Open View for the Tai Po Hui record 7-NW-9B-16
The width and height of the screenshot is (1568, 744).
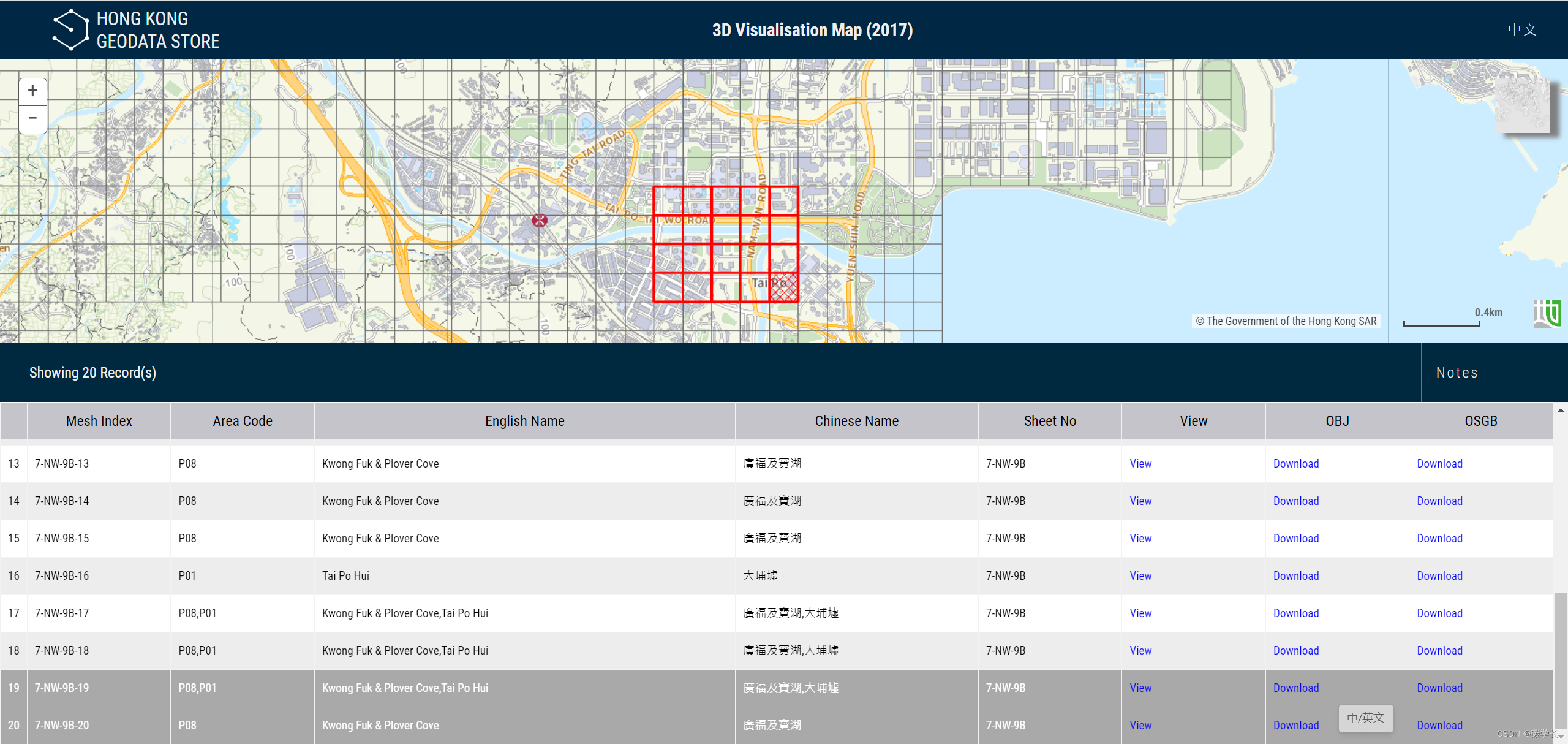click(1139, 575)
